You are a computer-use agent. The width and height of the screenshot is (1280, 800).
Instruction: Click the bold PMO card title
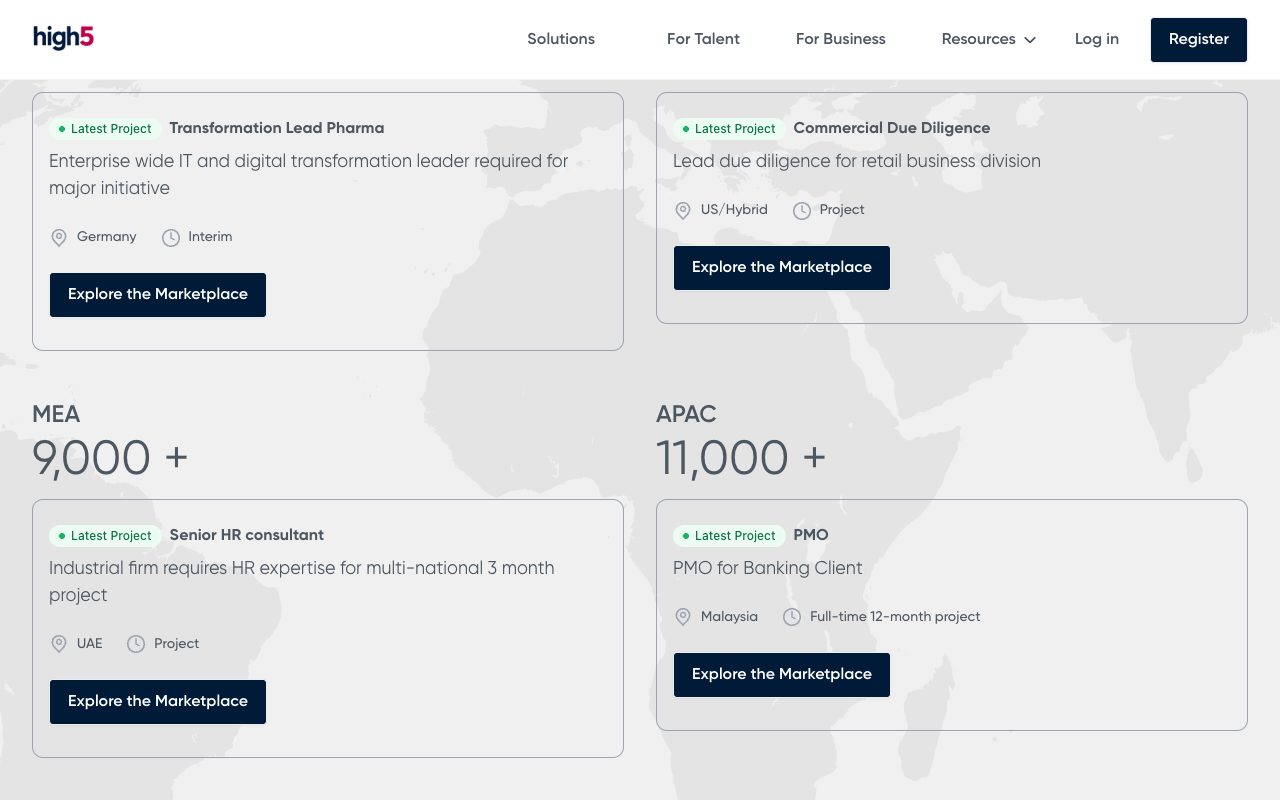[x=811, y=535]
